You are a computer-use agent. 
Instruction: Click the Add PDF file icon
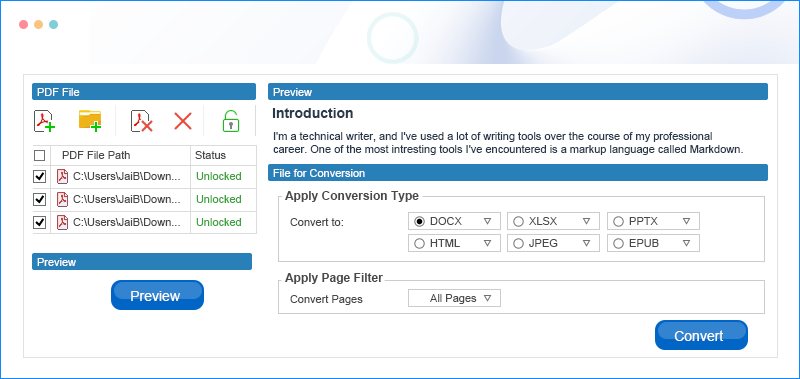click(x=44, y=121)
